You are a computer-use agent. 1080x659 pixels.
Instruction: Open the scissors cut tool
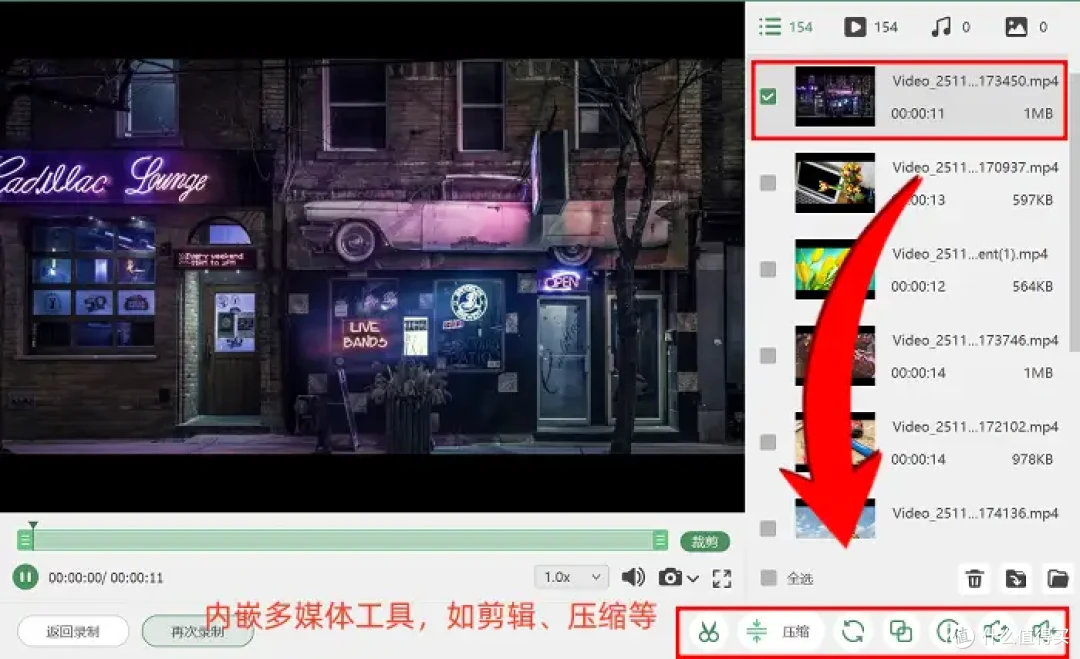(708, 631)
